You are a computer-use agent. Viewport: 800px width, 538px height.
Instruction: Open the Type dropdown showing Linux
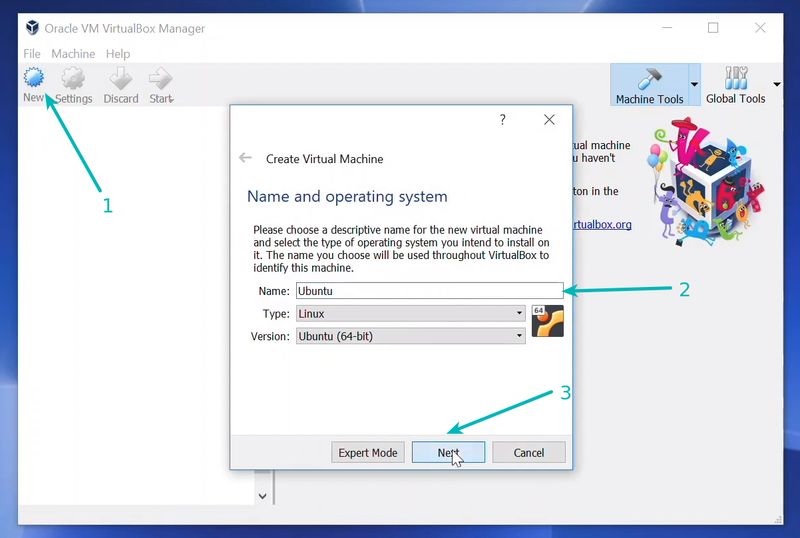click(x=411, y=313)
